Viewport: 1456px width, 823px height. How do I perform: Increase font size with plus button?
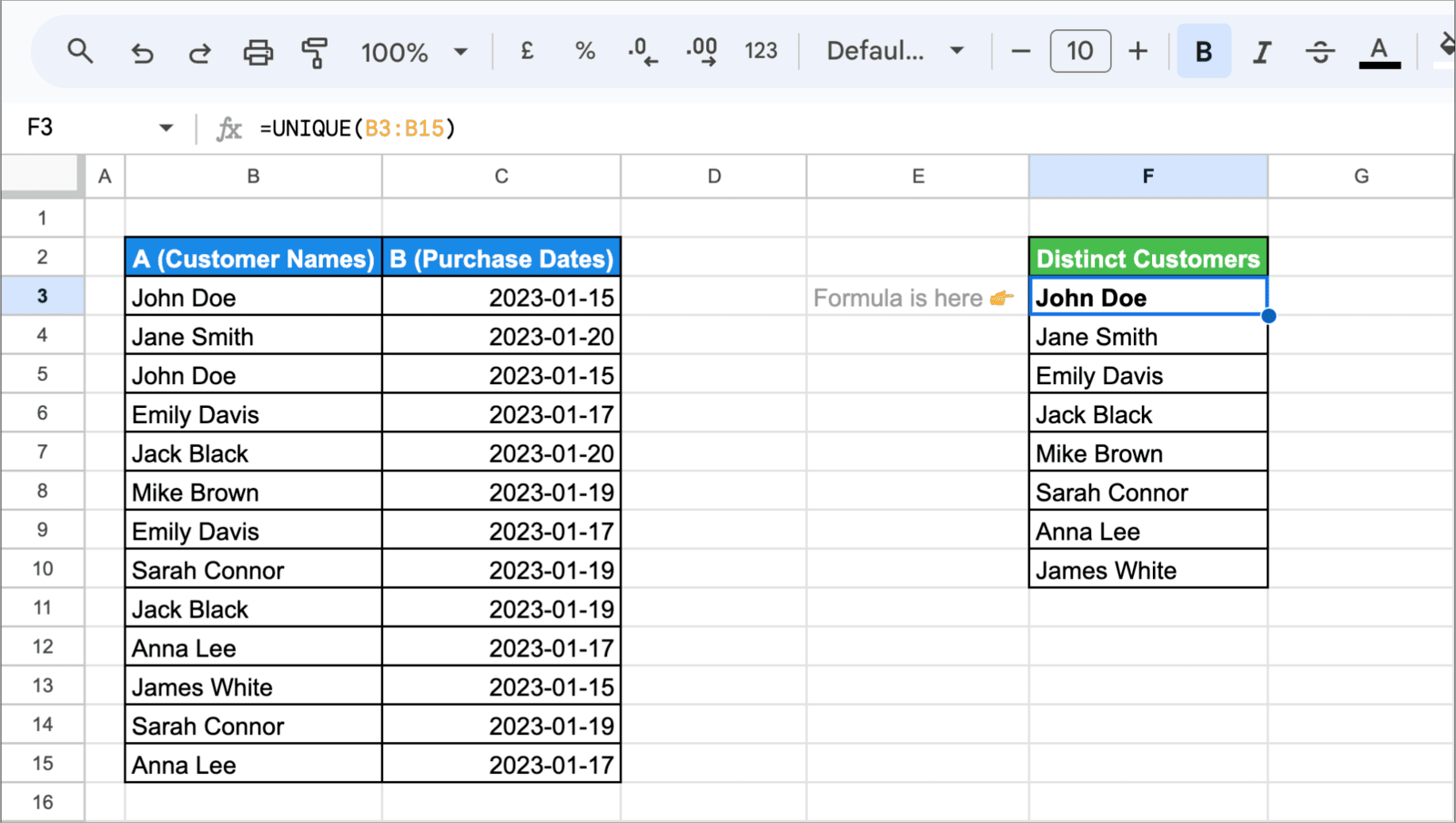click(1138, 52)
